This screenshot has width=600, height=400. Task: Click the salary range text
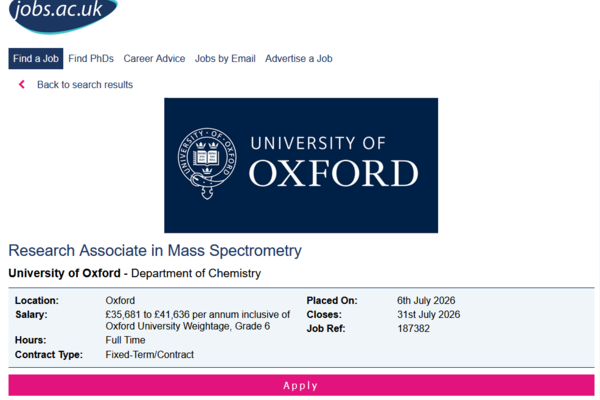pyautogui.click(x=197, y=320)
